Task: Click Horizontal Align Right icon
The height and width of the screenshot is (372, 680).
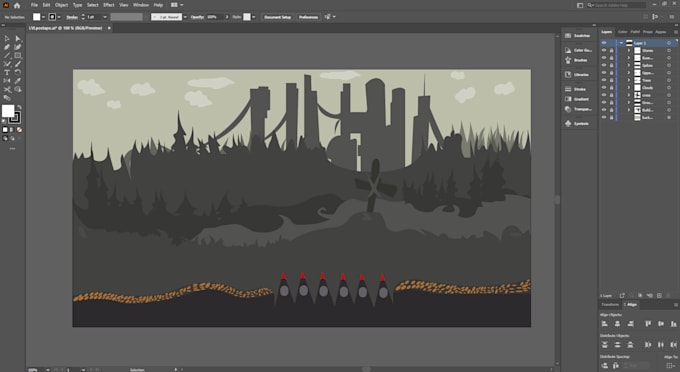Action: click(x=631, y=323)
